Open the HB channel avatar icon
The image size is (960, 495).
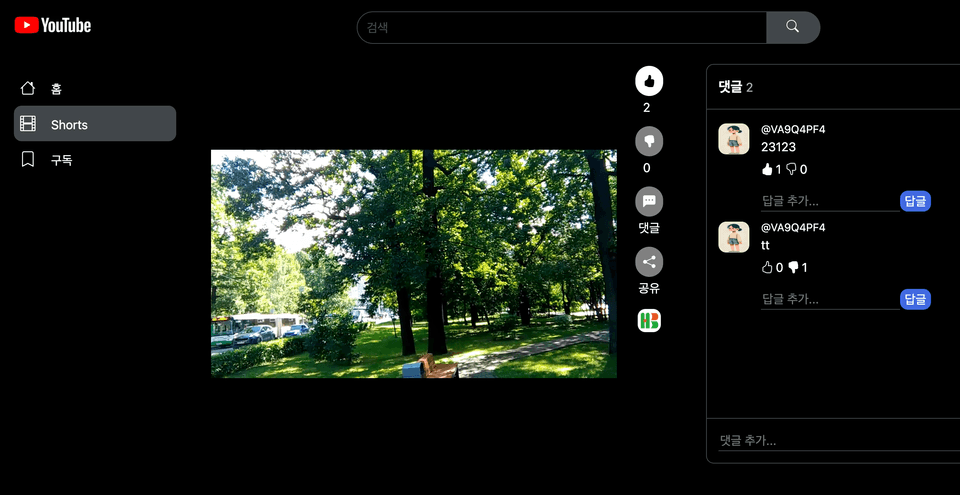(x=649, y=320)
